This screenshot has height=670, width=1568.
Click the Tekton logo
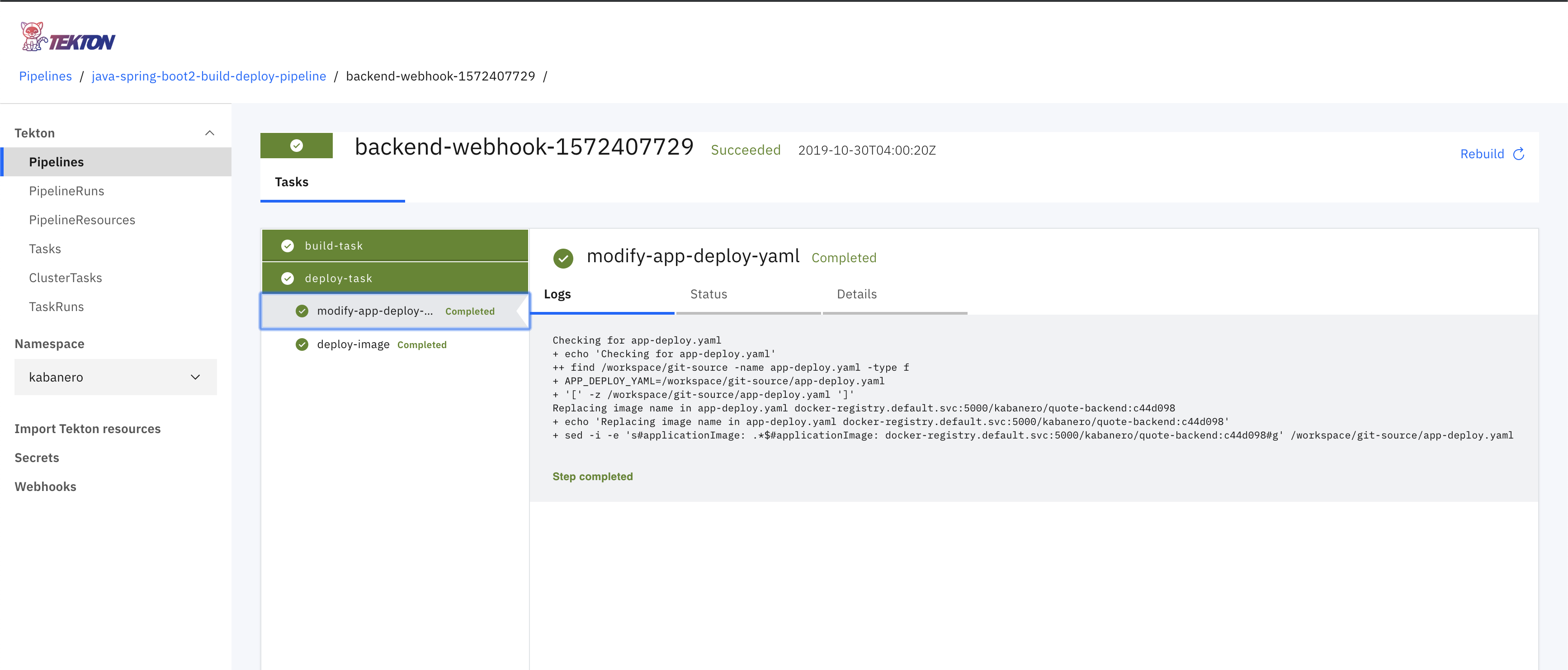[67, 37]
